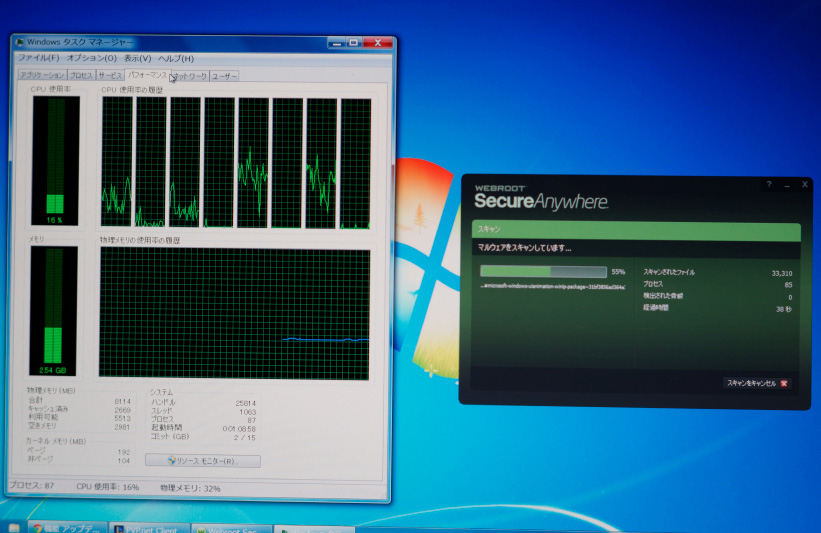This screenshot has width=821, height=533.
Task: Click the 利用可能 5513 row
Action: (79, 418)
